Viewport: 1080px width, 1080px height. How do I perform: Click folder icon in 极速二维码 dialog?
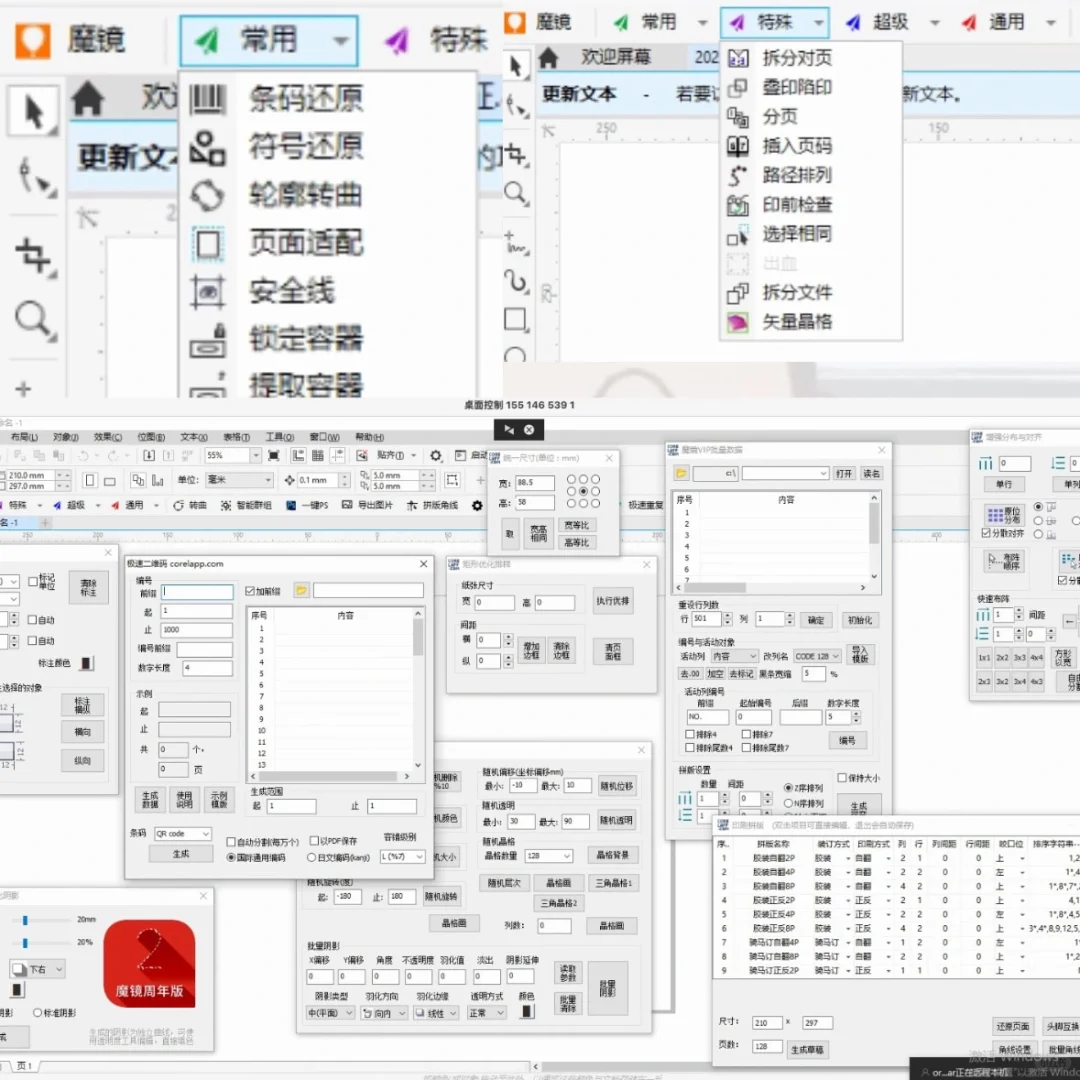(301, 590)
